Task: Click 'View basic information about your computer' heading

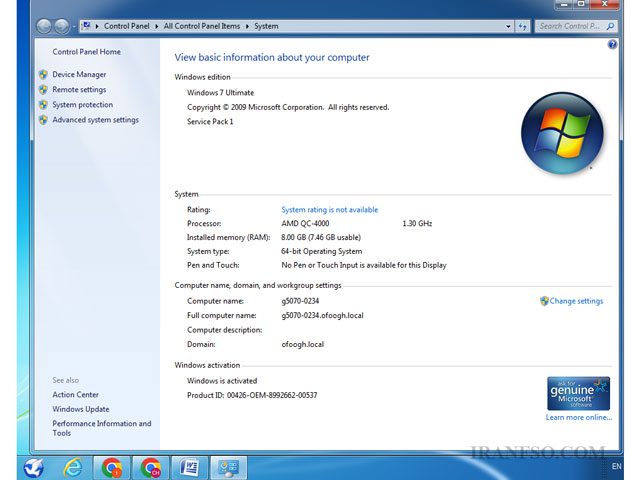Action: pyautogui.click(x=272, y=58)
